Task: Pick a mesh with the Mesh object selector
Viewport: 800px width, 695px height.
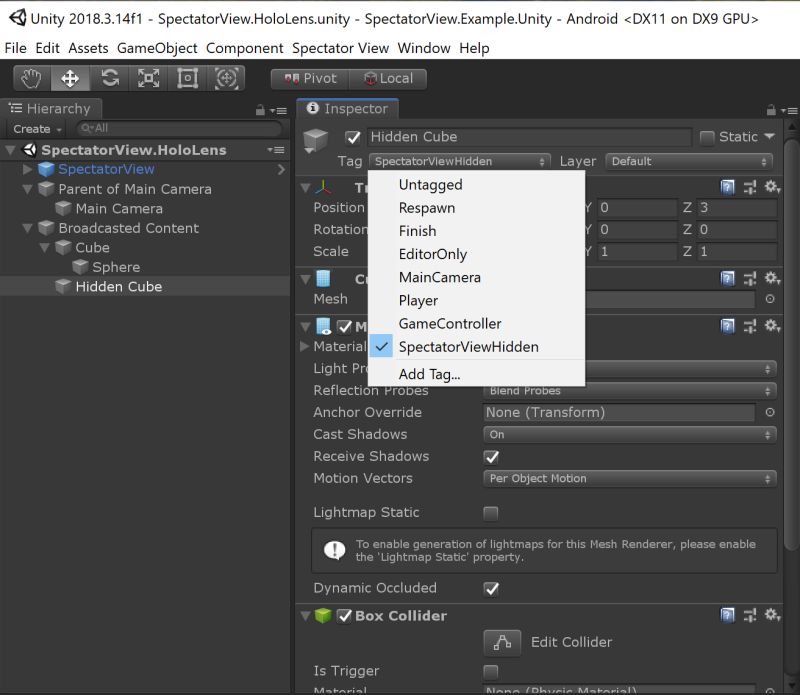Action: 770,299
